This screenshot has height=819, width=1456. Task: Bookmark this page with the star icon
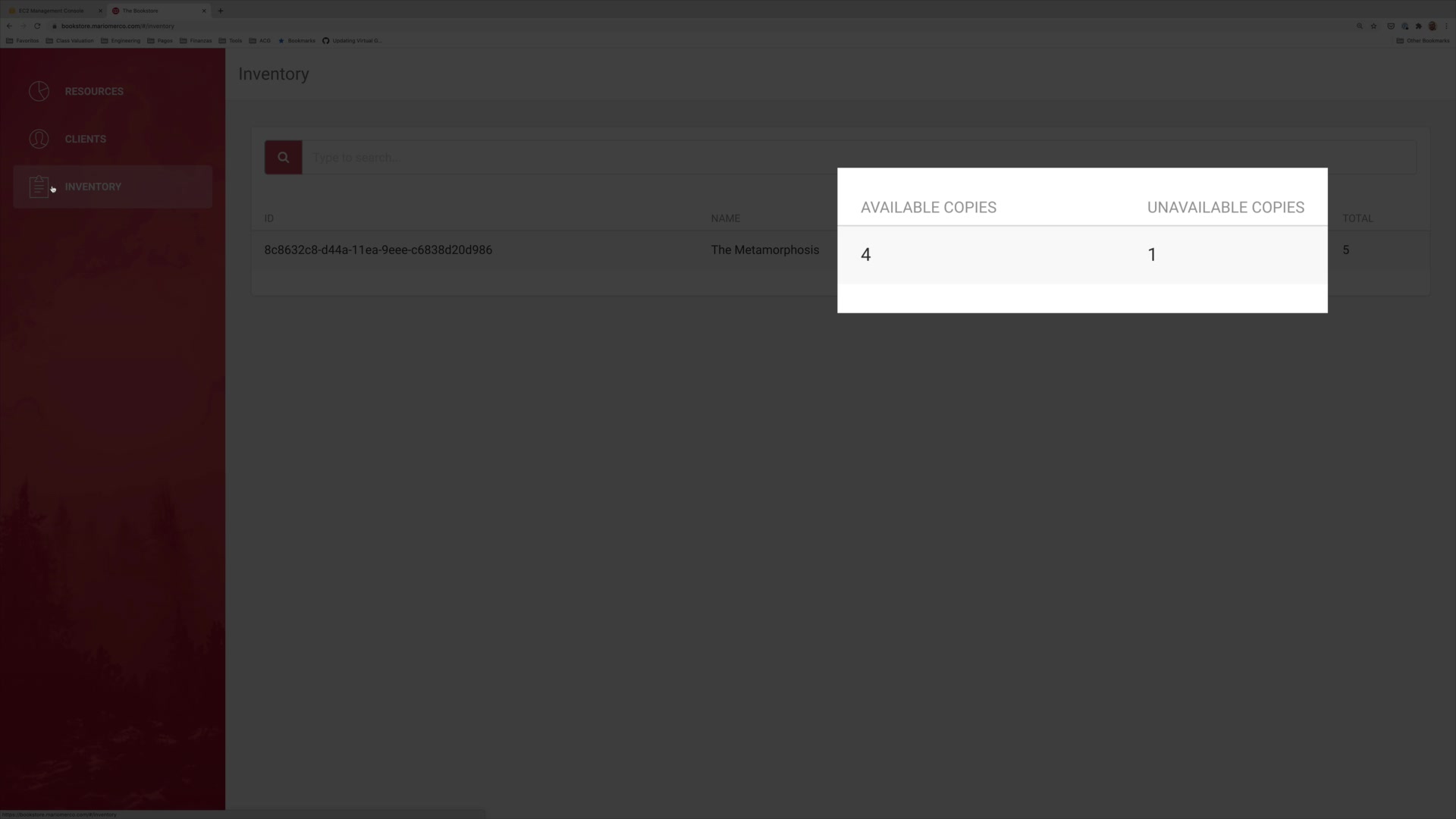(x=1373, y=26)
